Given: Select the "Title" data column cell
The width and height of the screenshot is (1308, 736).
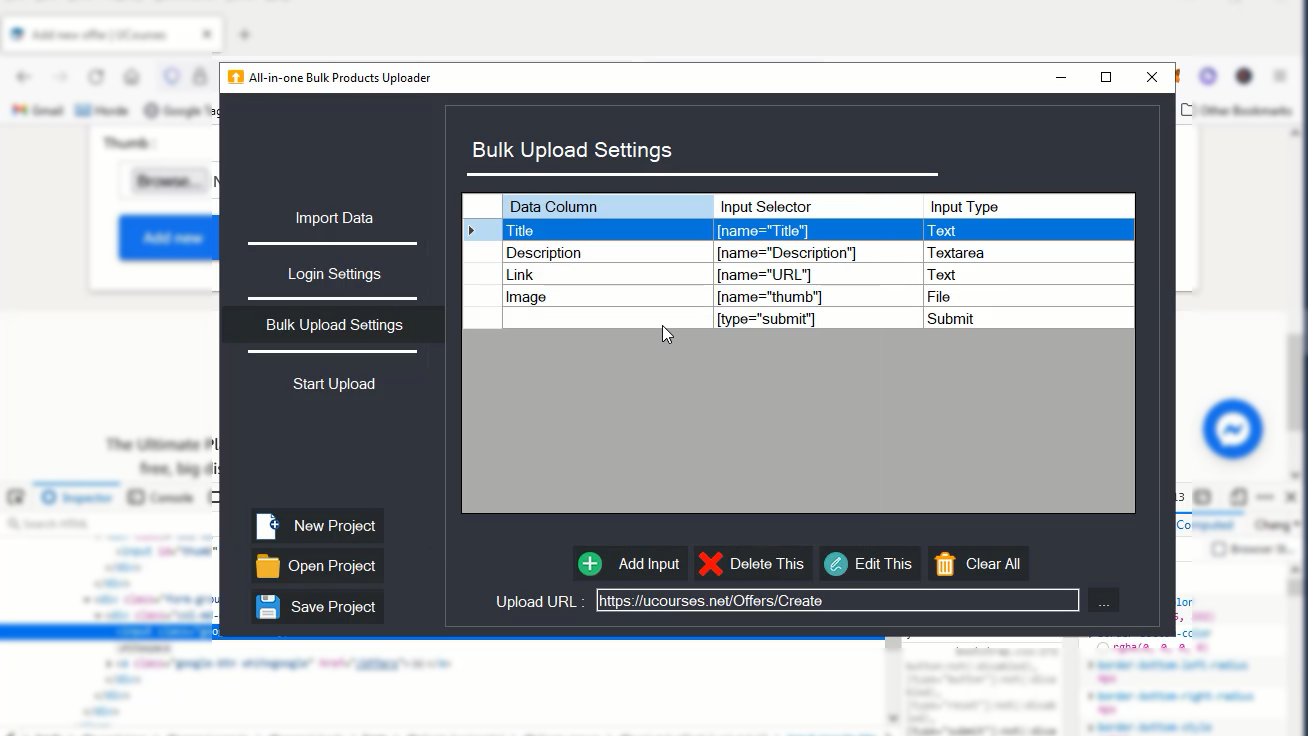Looking at the screenshot, I should pos(608,231).
